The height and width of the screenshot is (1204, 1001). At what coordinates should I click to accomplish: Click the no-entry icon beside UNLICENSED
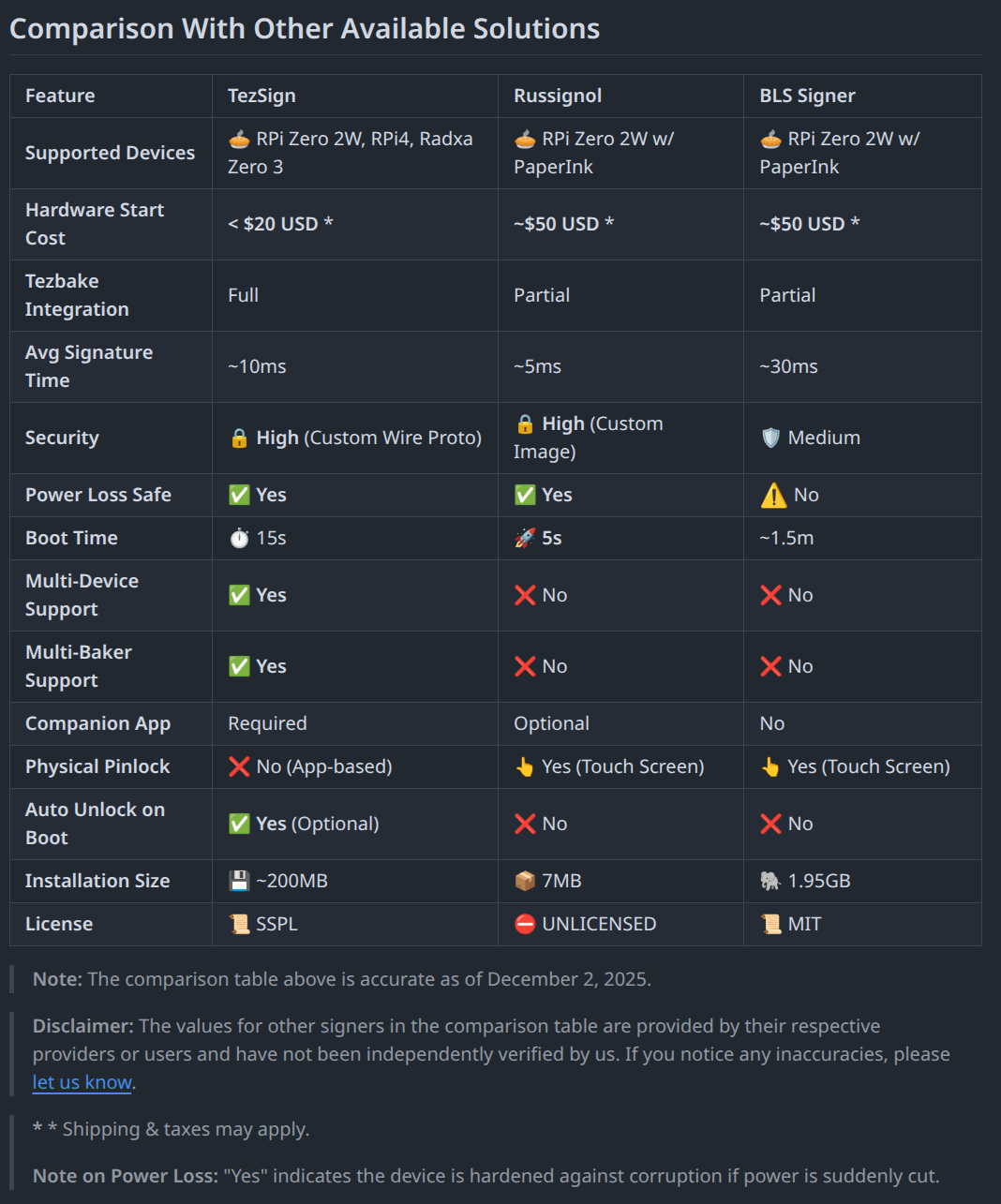click(x=525, y=924)
